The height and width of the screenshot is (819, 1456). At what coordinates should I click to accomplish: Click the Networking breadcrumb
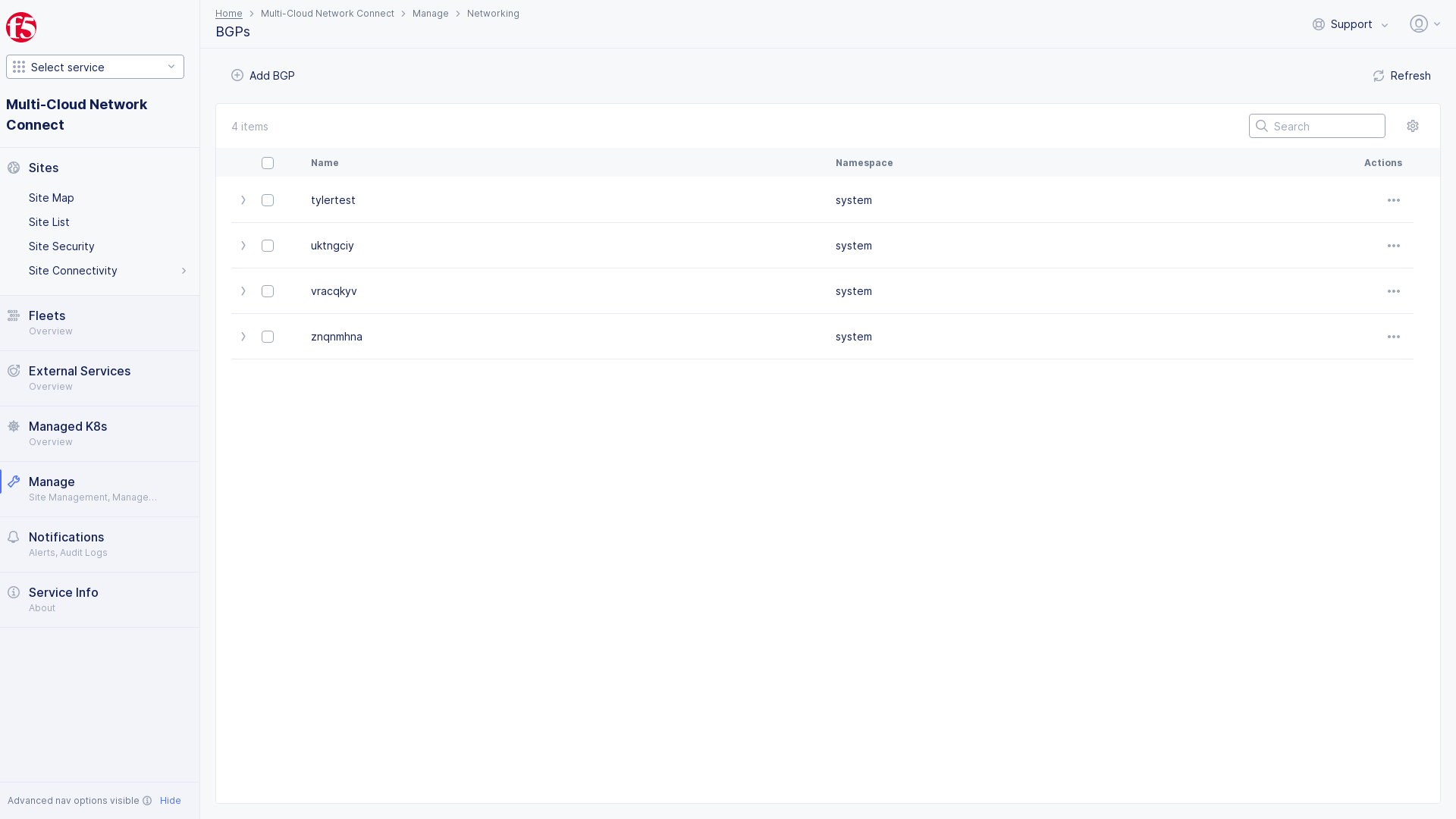tap(493, 14)
